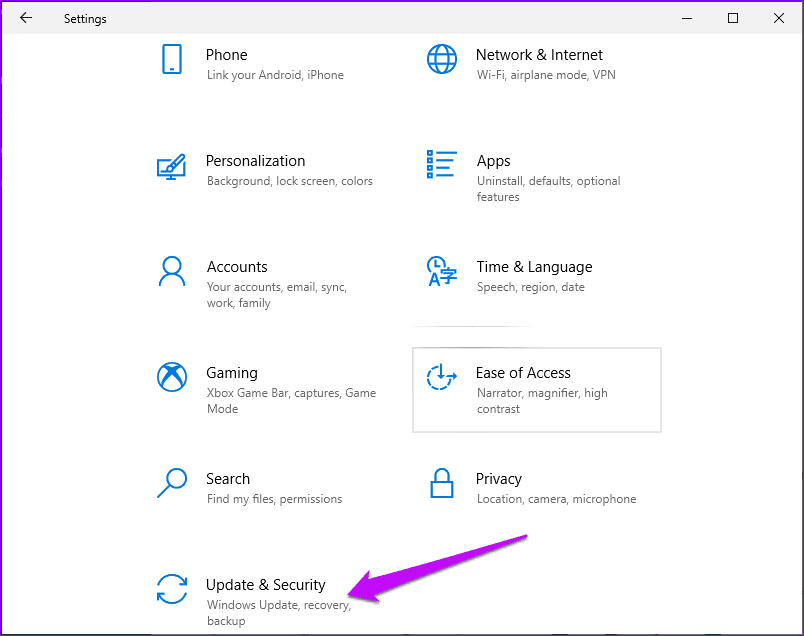Click the Privacy padlock icon
The height and width of the screenshot is (636, 804).
click(441, 483)
